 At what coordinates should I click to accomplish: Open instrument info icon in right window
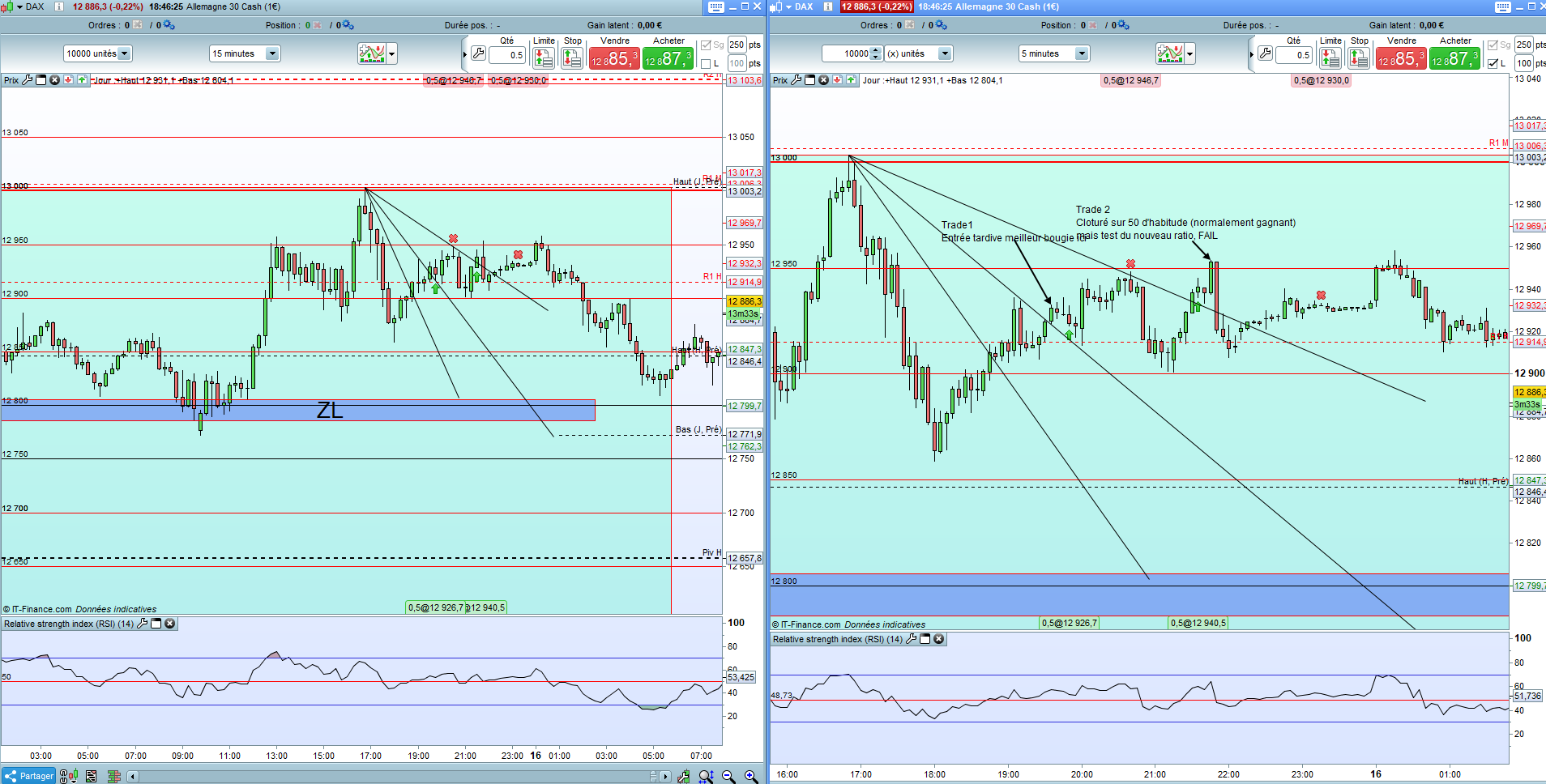point(828,6)
